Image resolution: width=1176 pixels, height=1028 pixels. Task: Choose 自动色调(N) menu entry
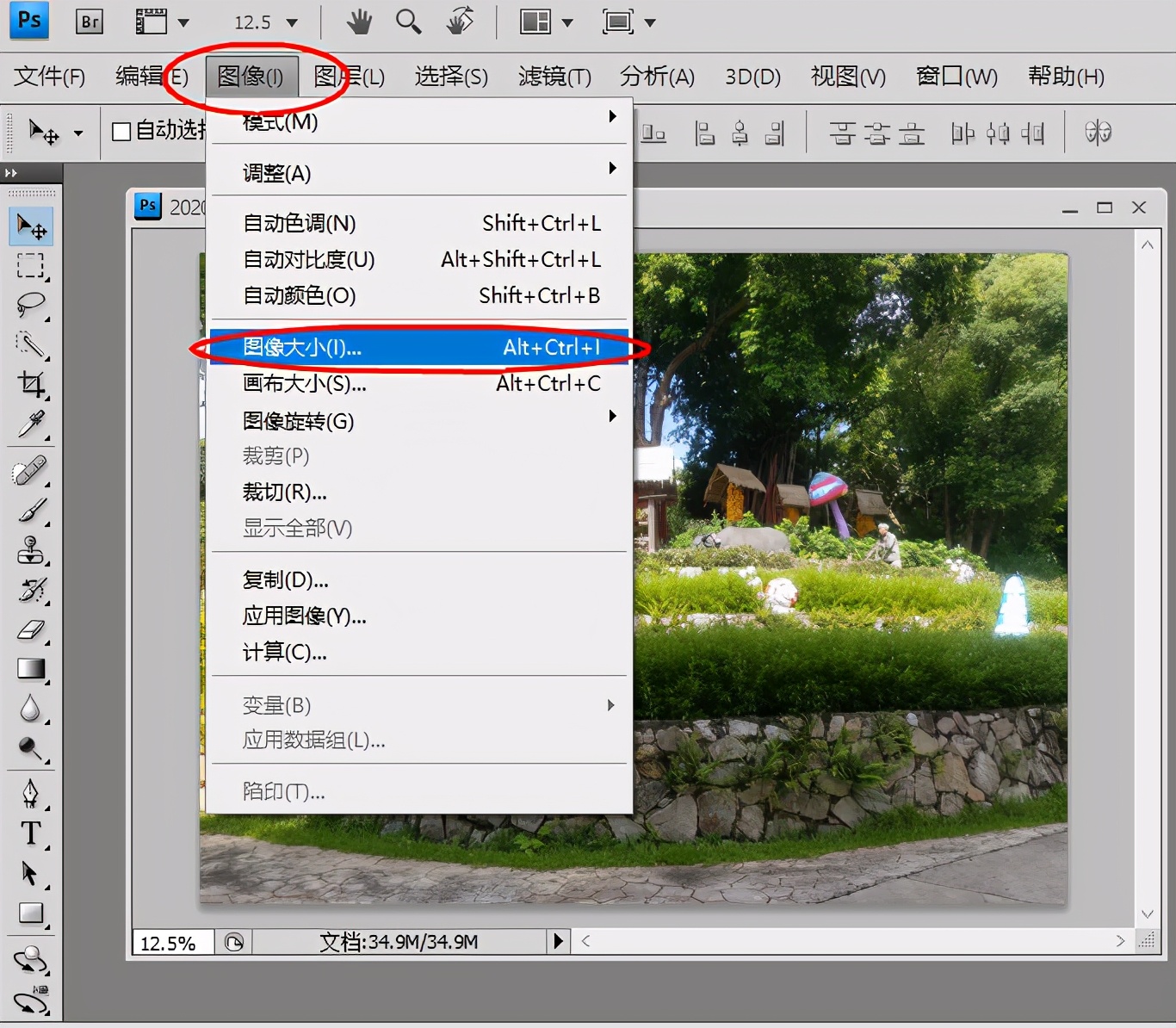[x=419, y=223]
